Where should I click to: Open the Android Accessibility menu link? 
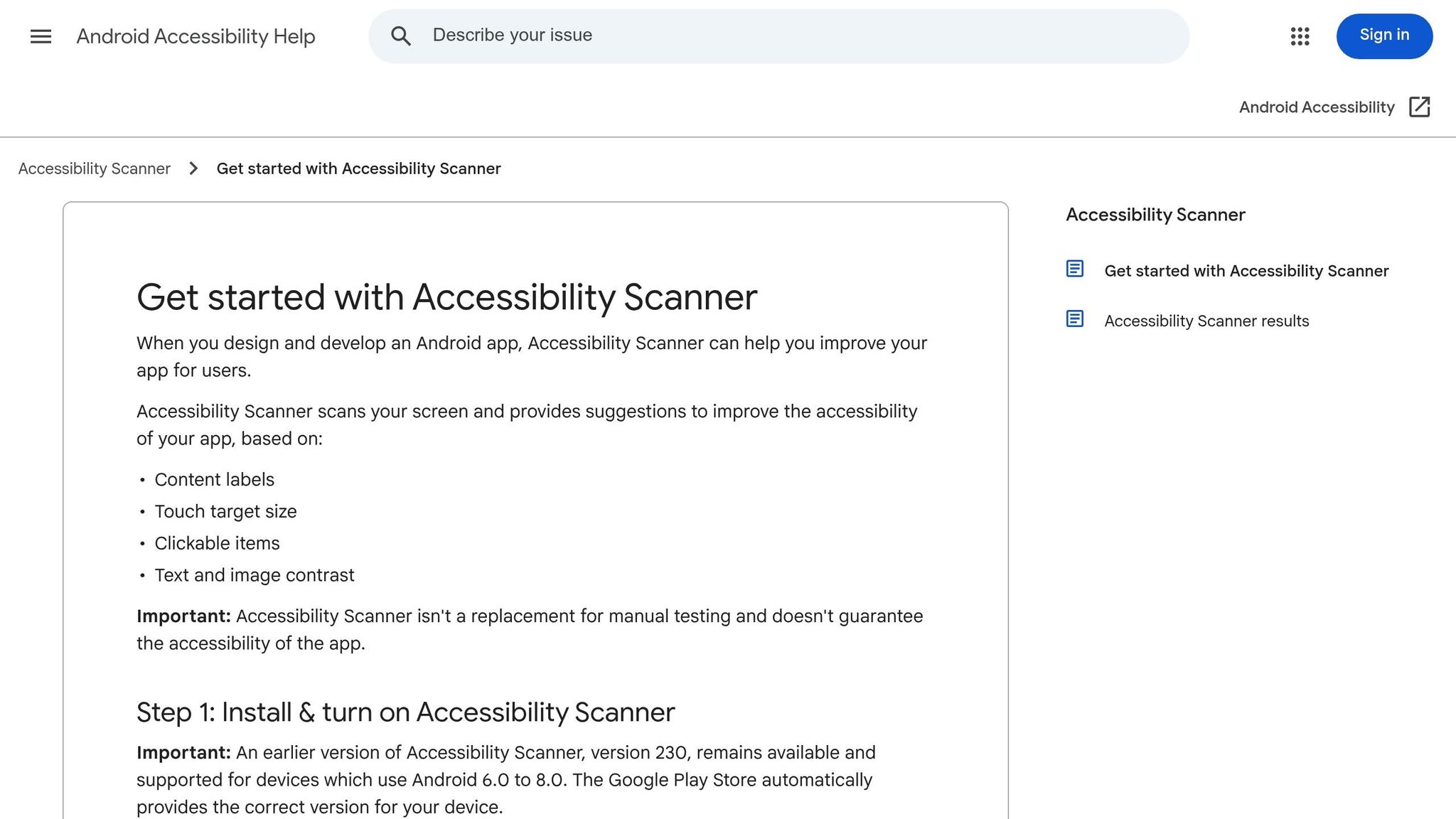(1317, 107)
